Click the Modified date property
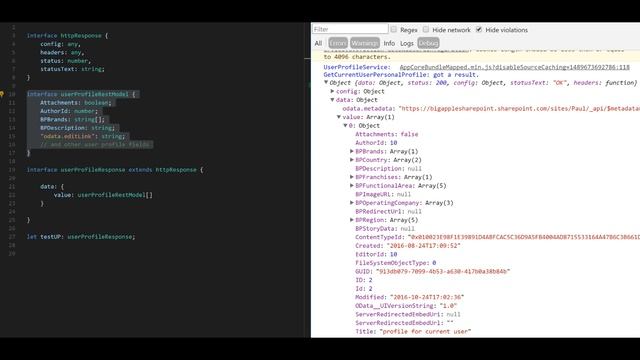This screenshot has height=360, width=640. 409,297
